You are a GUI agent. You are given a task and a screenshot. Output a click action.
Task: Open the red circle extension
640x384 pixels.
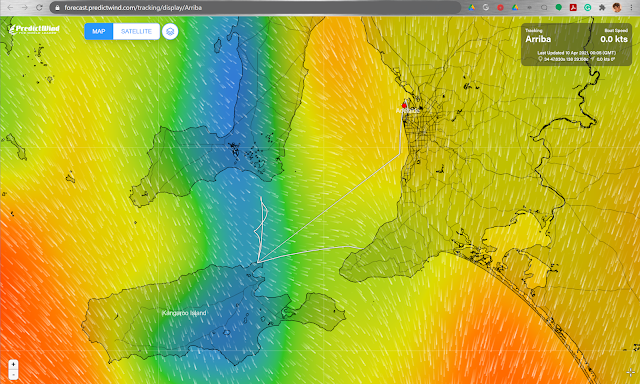[x=500, y=7]
